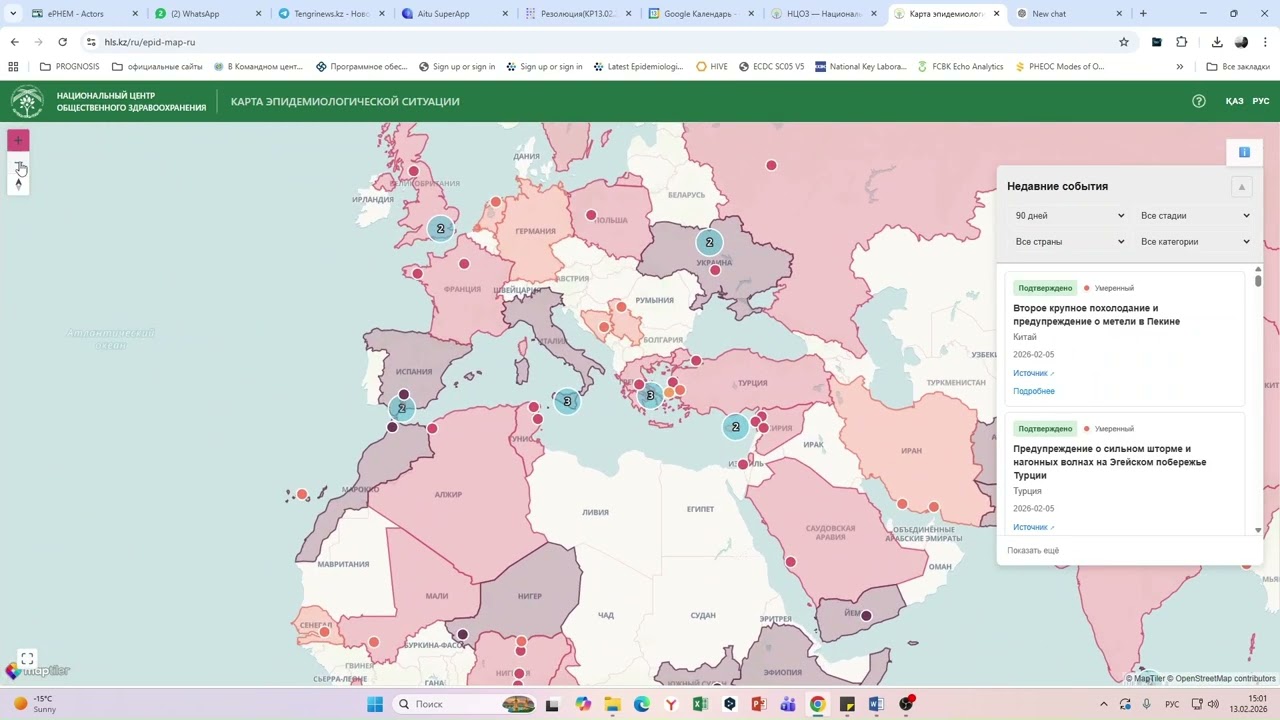Screen dimensions: 1280x720
Task: Open a new browser tab
Action: pyautogui.click(x=1143, y=14)
